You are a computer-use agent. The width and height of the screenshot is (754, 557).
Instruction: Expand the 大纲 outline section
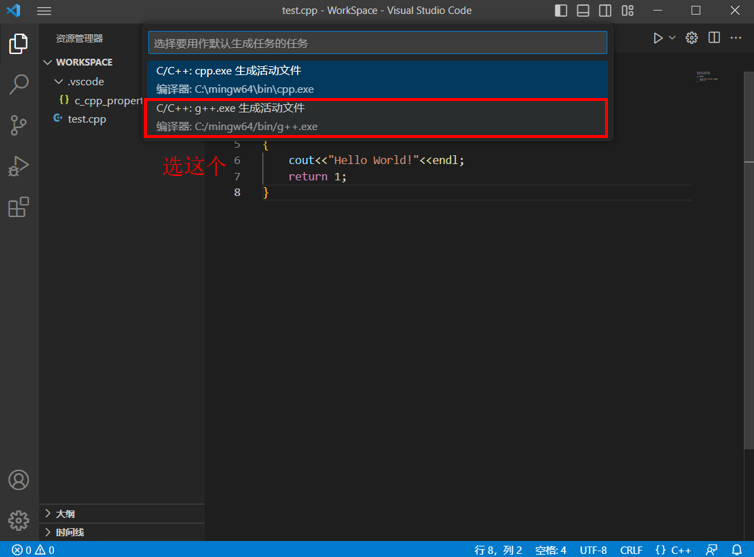click(122, 514)
